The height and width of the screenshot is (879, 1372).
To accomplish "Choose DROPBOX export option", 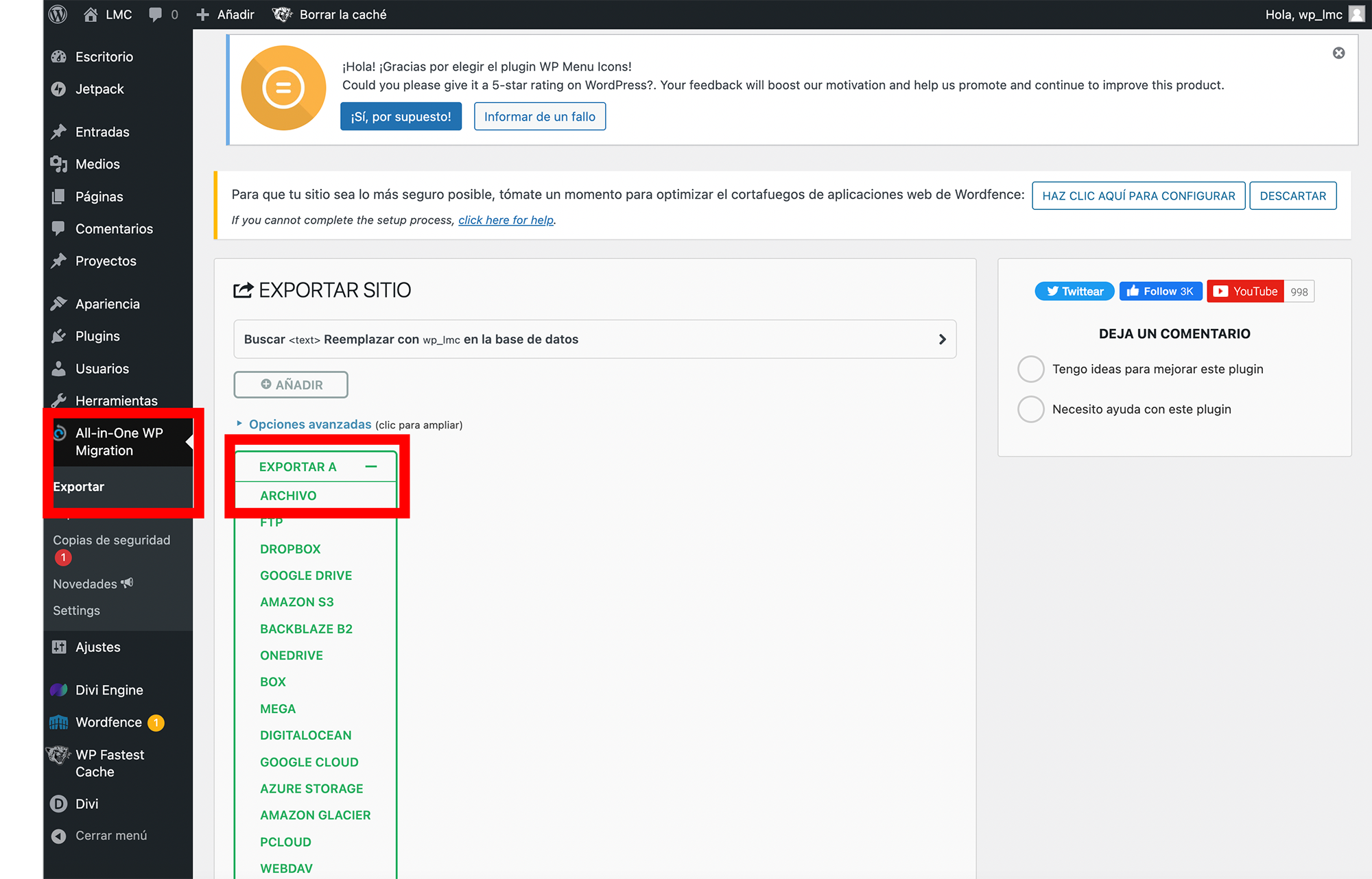I will pos(290,549).
